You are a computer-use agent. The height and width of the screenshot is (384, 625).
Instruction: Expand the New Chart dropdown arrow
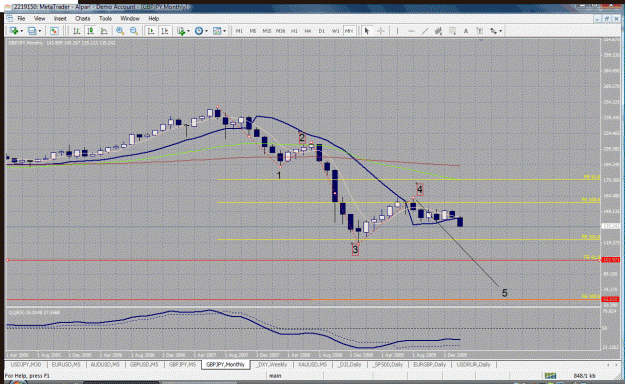[21, 31]
